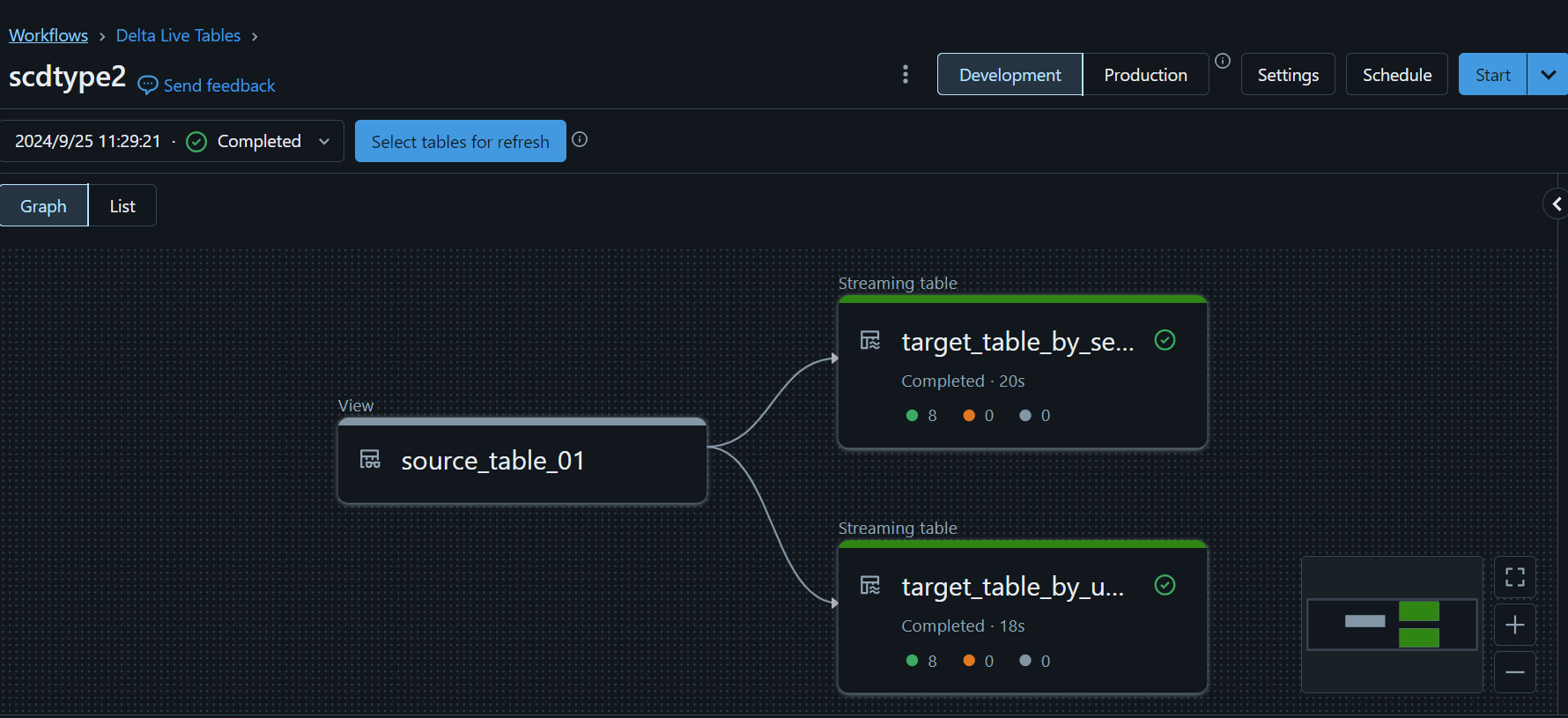
Task: Click the Send feedback link
Action: (x=219, y=85)
